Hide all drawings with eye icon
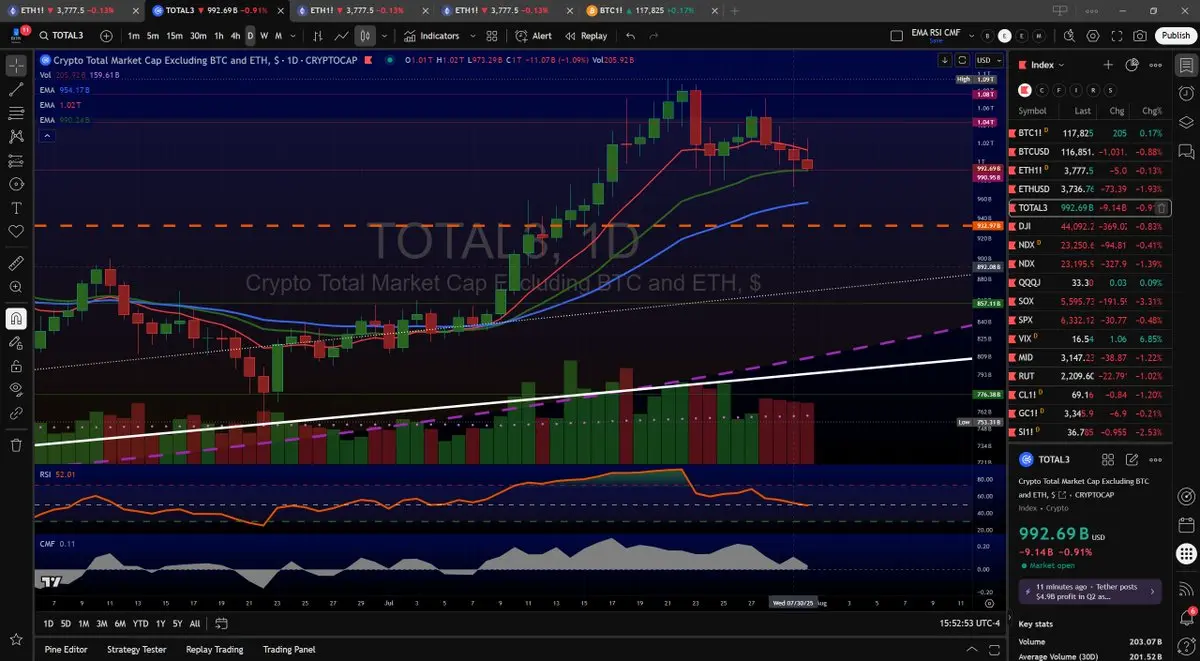The width and height of the screenshot is (1200, 661). point(16,389)
